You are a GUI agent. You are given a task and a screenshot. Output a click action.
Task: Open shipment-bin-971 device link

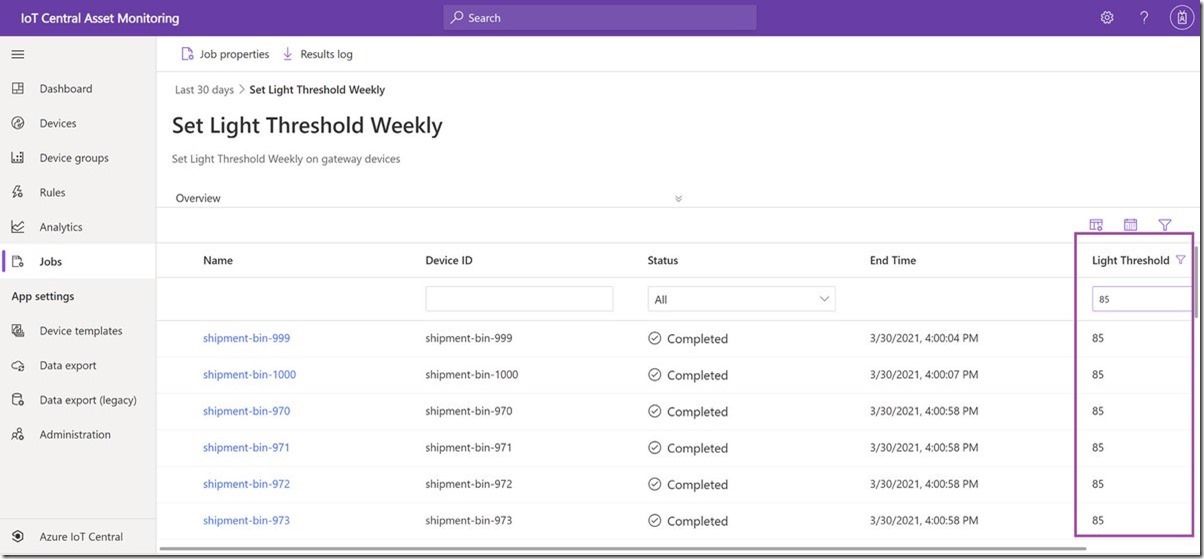tap(246, 448)
